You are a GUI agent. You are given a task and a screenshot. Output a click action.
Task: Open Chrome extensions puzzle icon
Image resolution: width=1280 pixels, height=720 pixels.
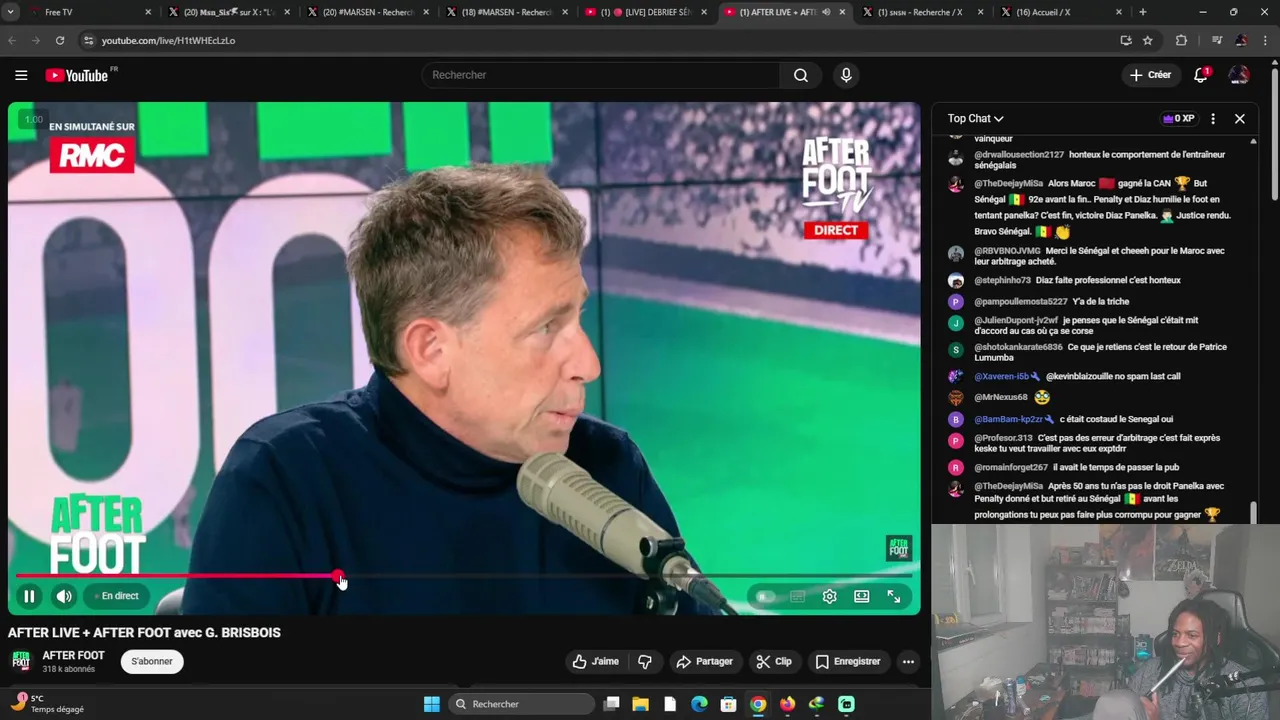pos(1181,40)
